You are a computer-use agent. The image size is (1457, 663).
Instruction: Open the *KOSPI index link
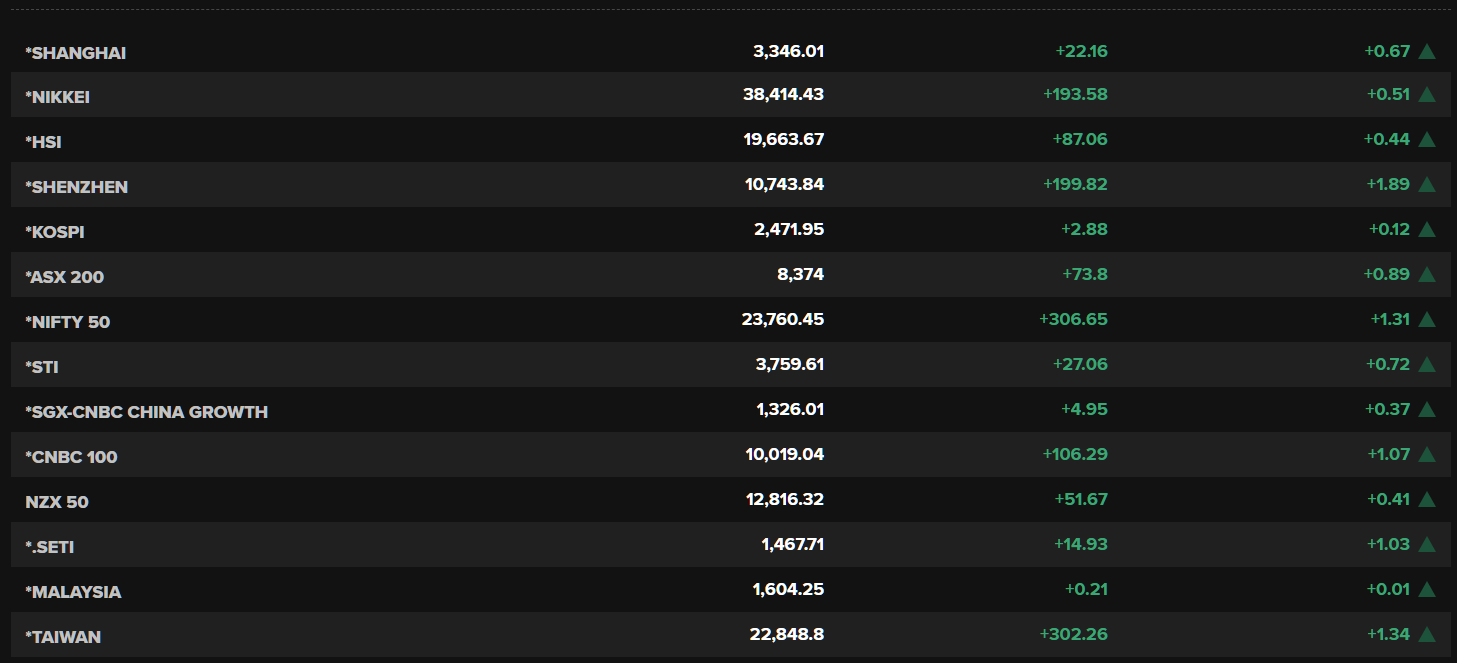tap(55, 232)
